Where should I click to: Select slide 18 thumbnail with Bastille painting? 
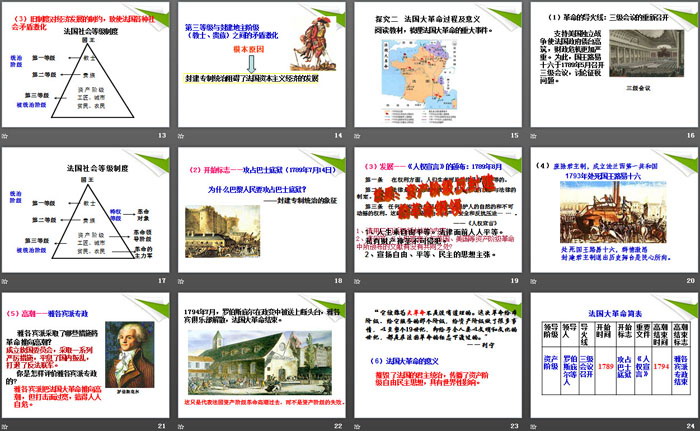(262, 210)
